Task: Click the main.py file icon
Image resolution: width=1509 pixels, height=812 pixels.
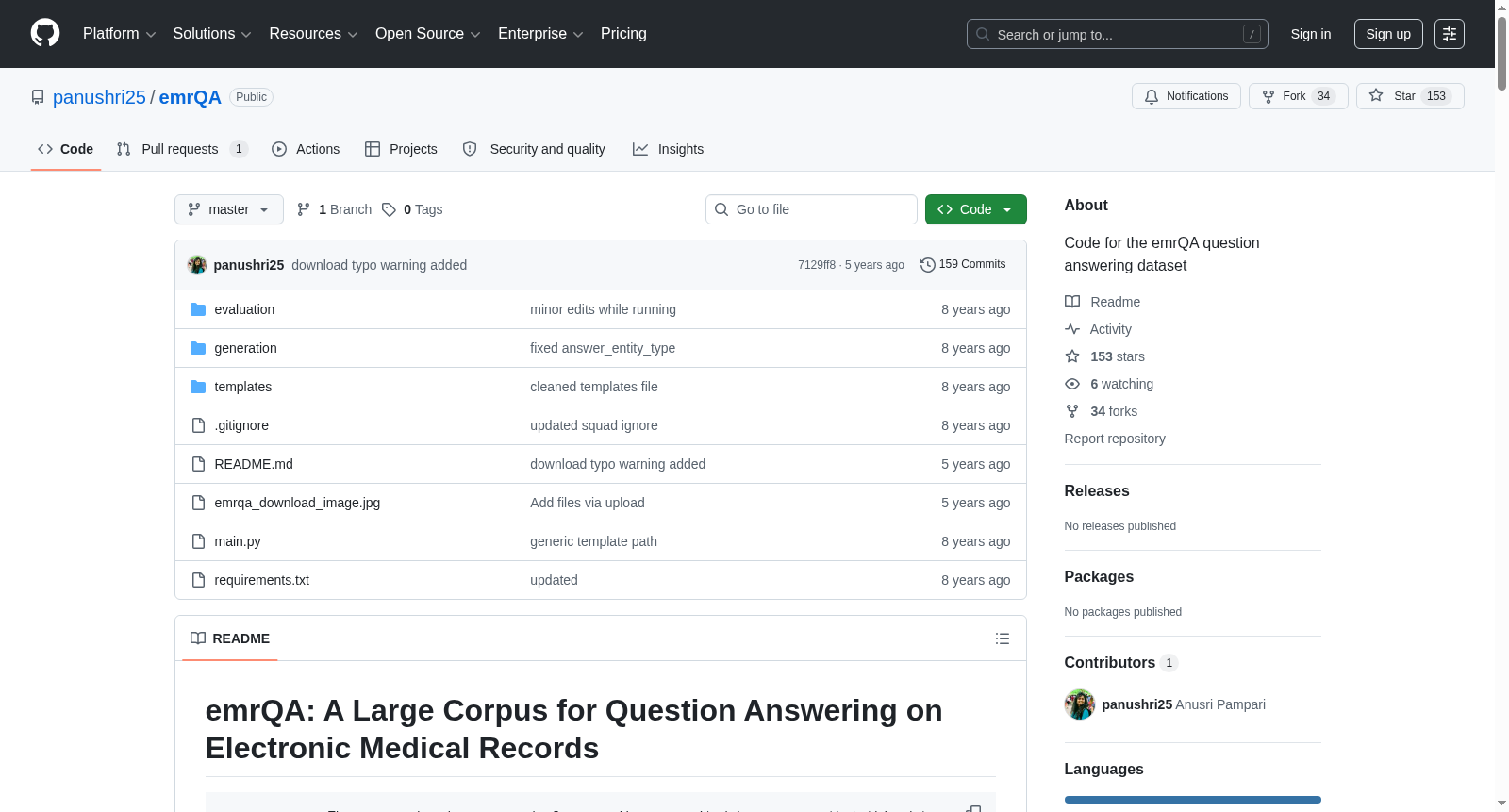Action: coord(198,541)
